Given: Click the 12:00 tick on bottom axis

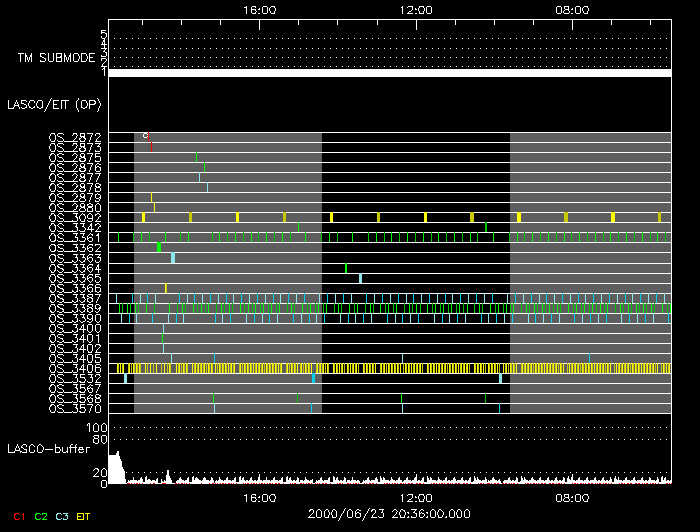Looking at the screenshot, I should click(x=415, y=497).
